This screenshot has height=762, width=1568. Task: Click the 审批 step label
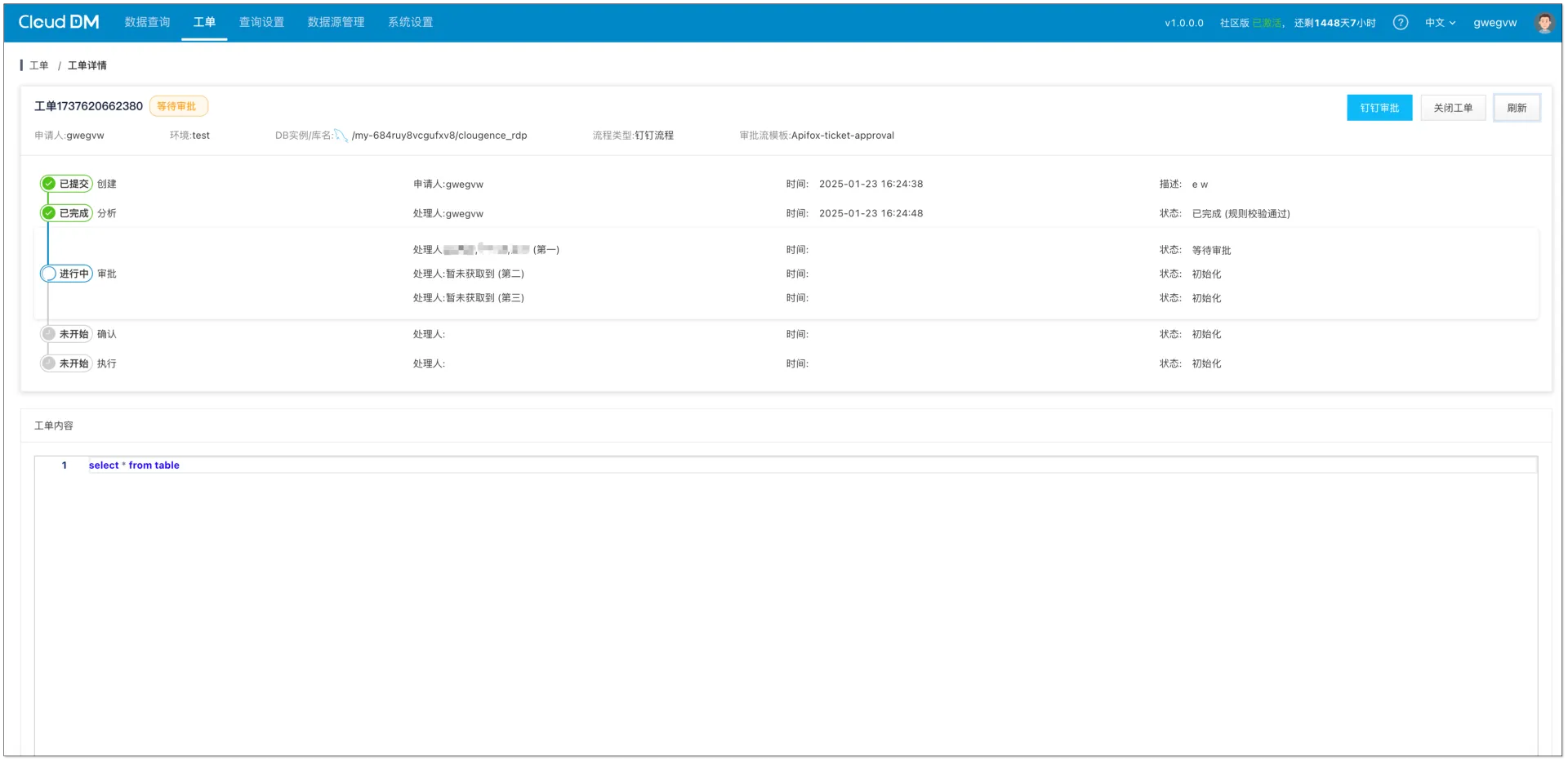point(107,274)
